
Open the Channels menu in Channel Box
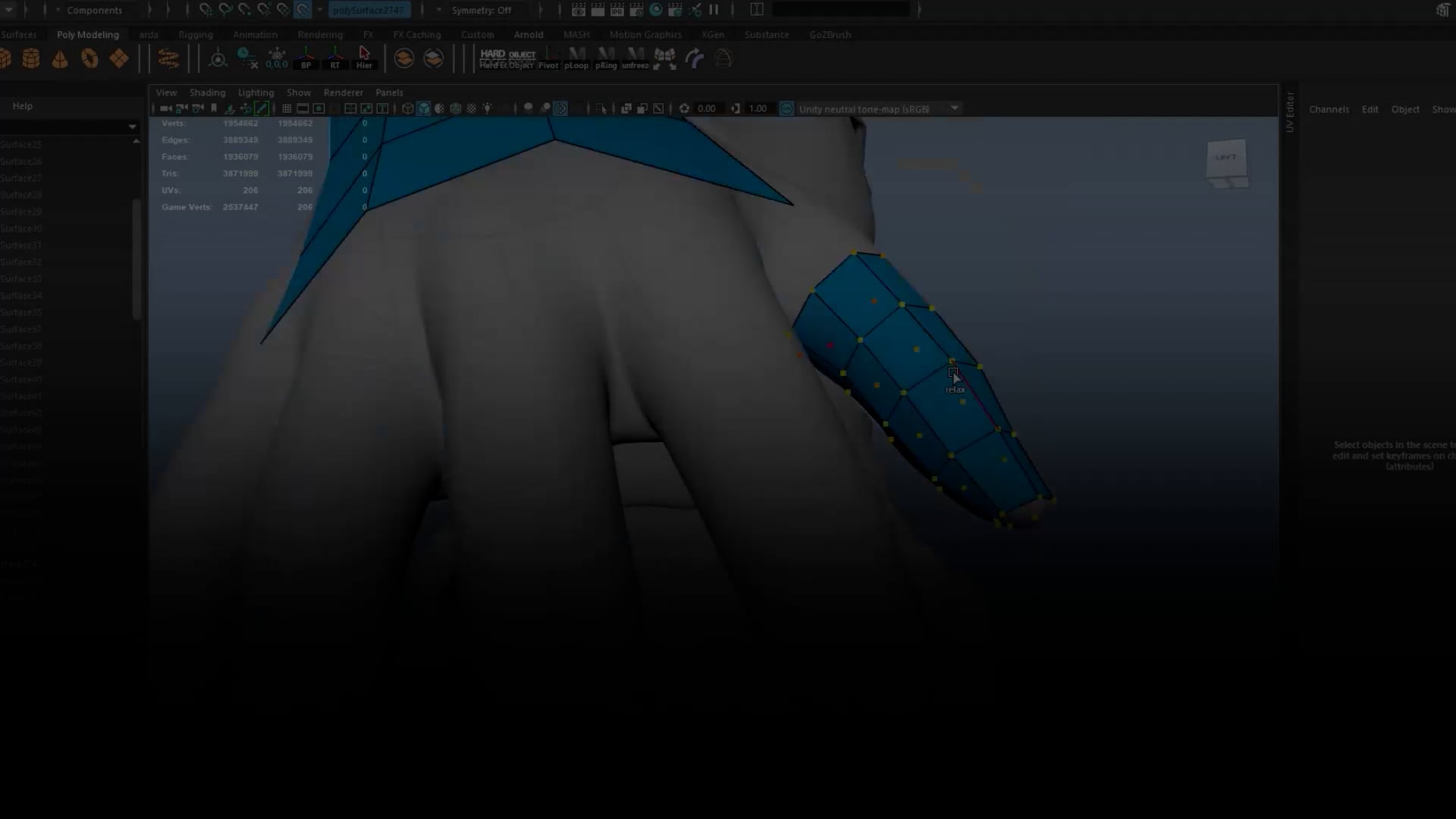point(1329,109)
